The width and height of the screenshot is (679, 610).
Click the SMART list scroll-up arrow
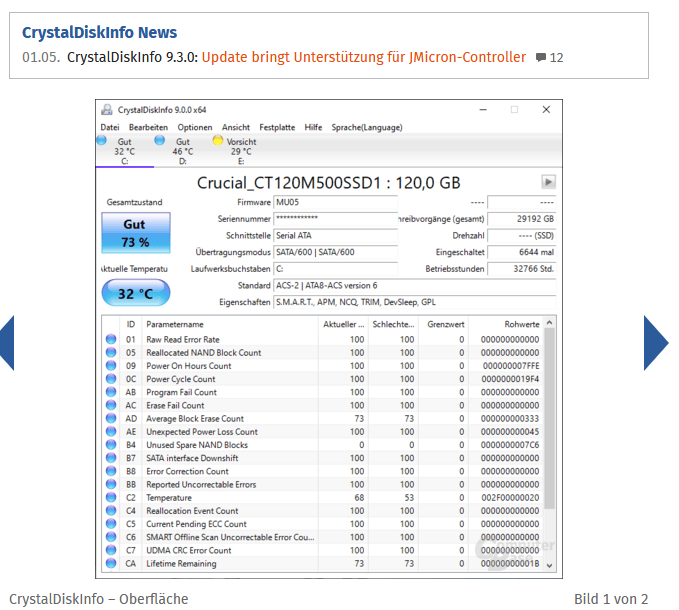(550, 323)
